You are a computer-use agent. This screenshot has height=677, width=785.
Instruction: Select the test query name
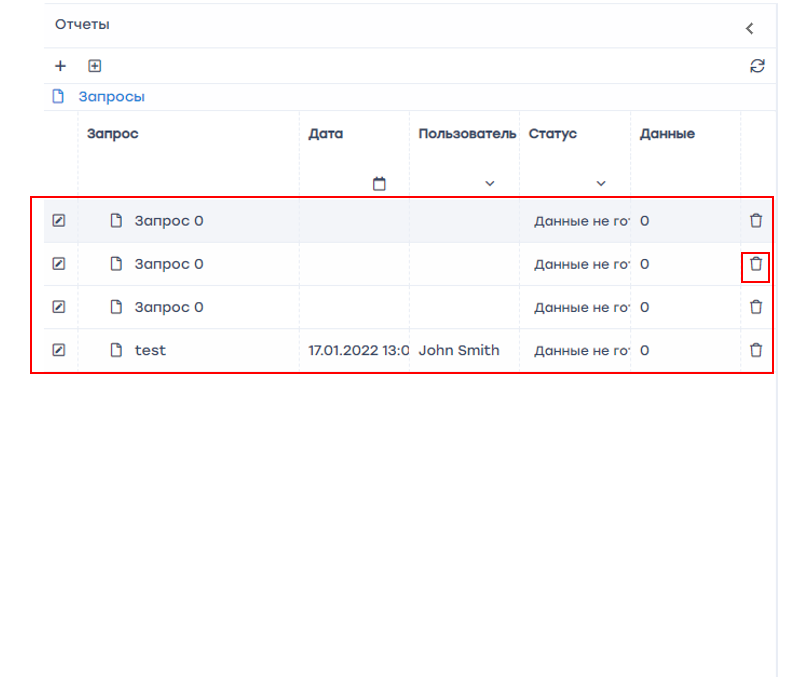[150, 350]
